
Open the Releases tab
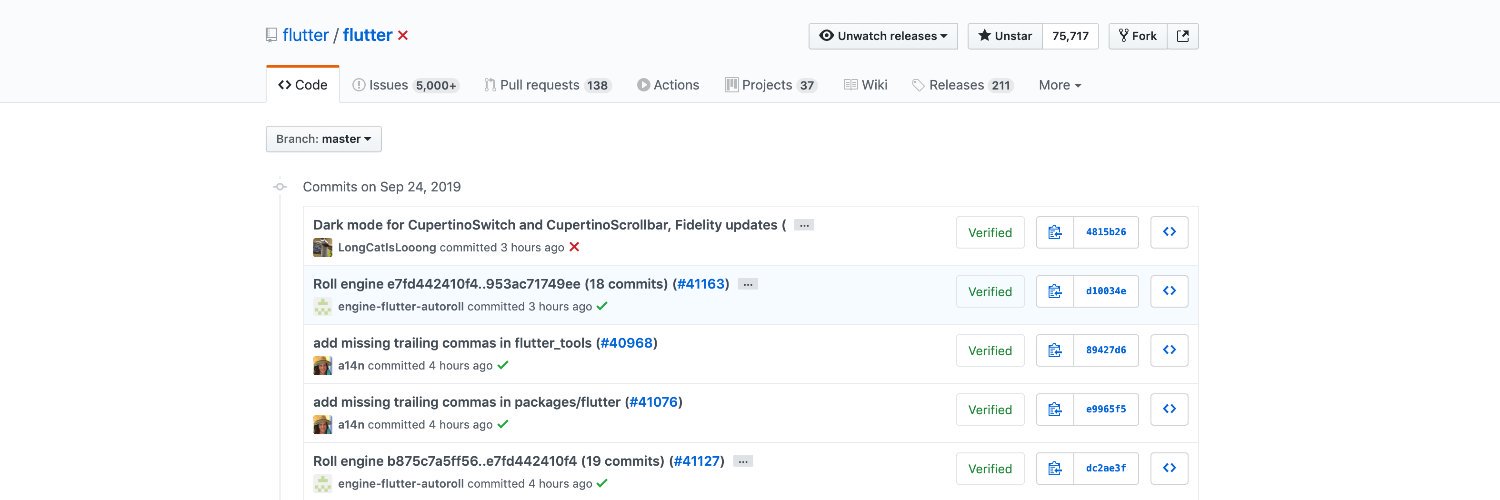pyautogui.click(x=963, y=85)
